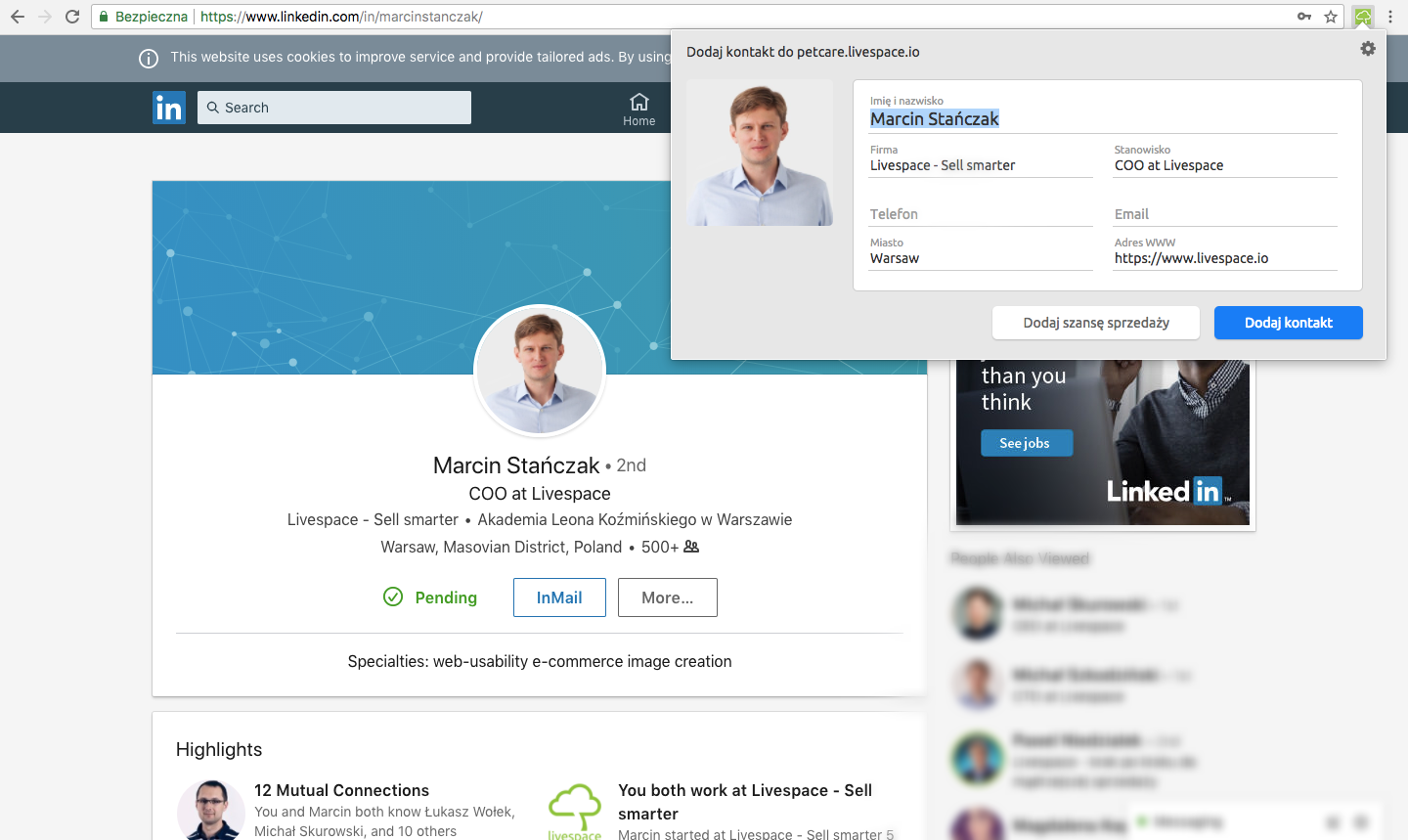Send an InMail to Marcin

coord(559,597)
